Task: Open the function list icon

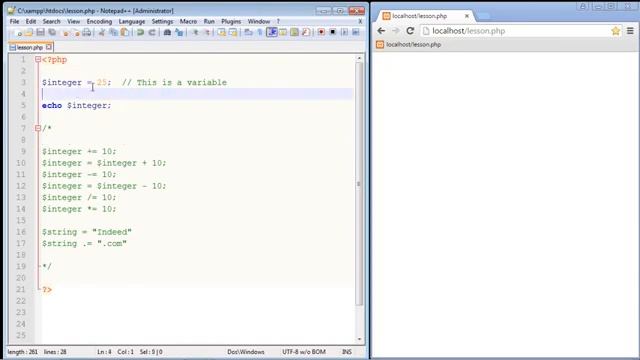Action: [306, 32]
